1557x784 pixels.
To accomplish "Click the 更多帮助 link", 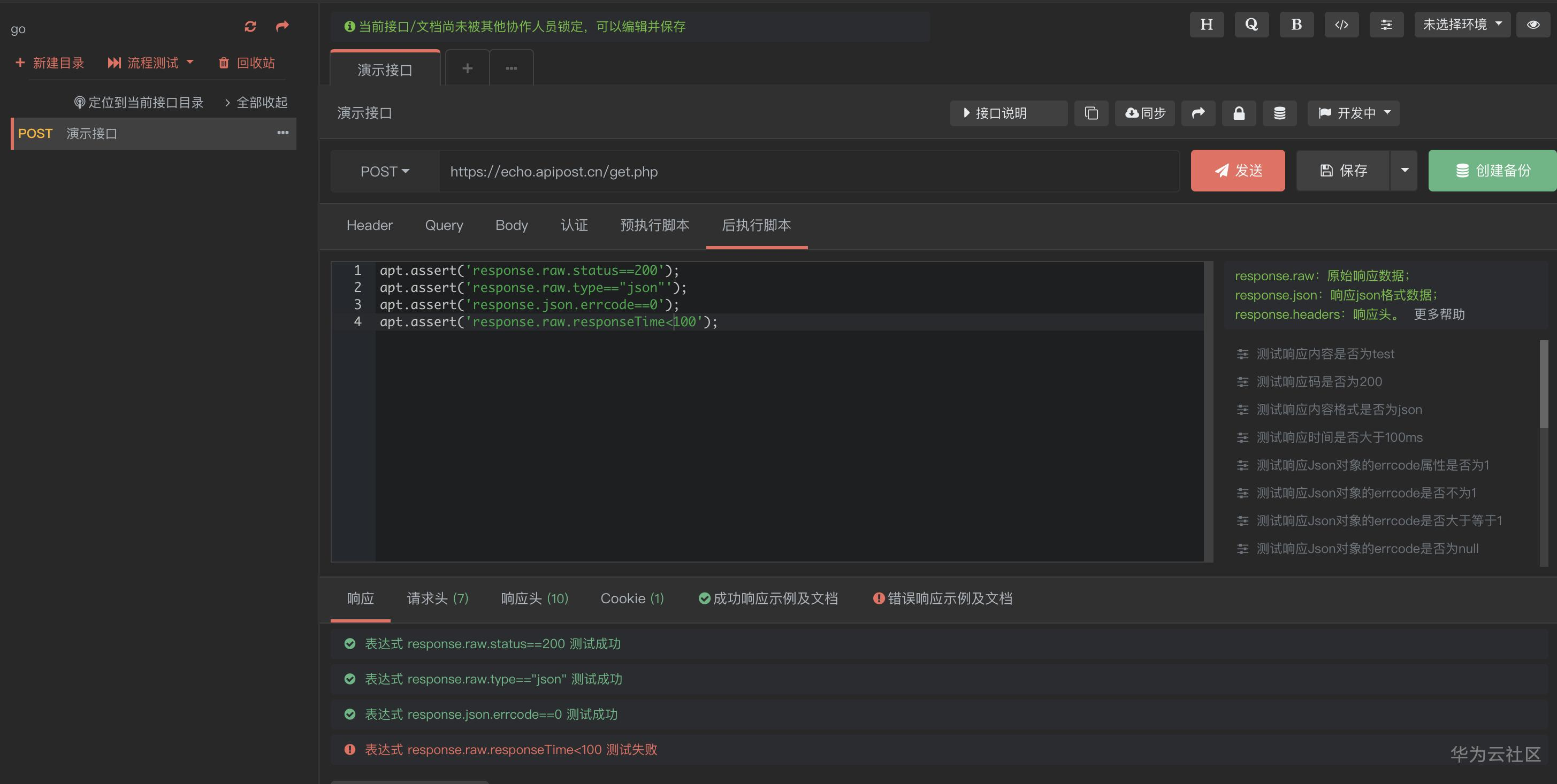I will click(1439, 314).
